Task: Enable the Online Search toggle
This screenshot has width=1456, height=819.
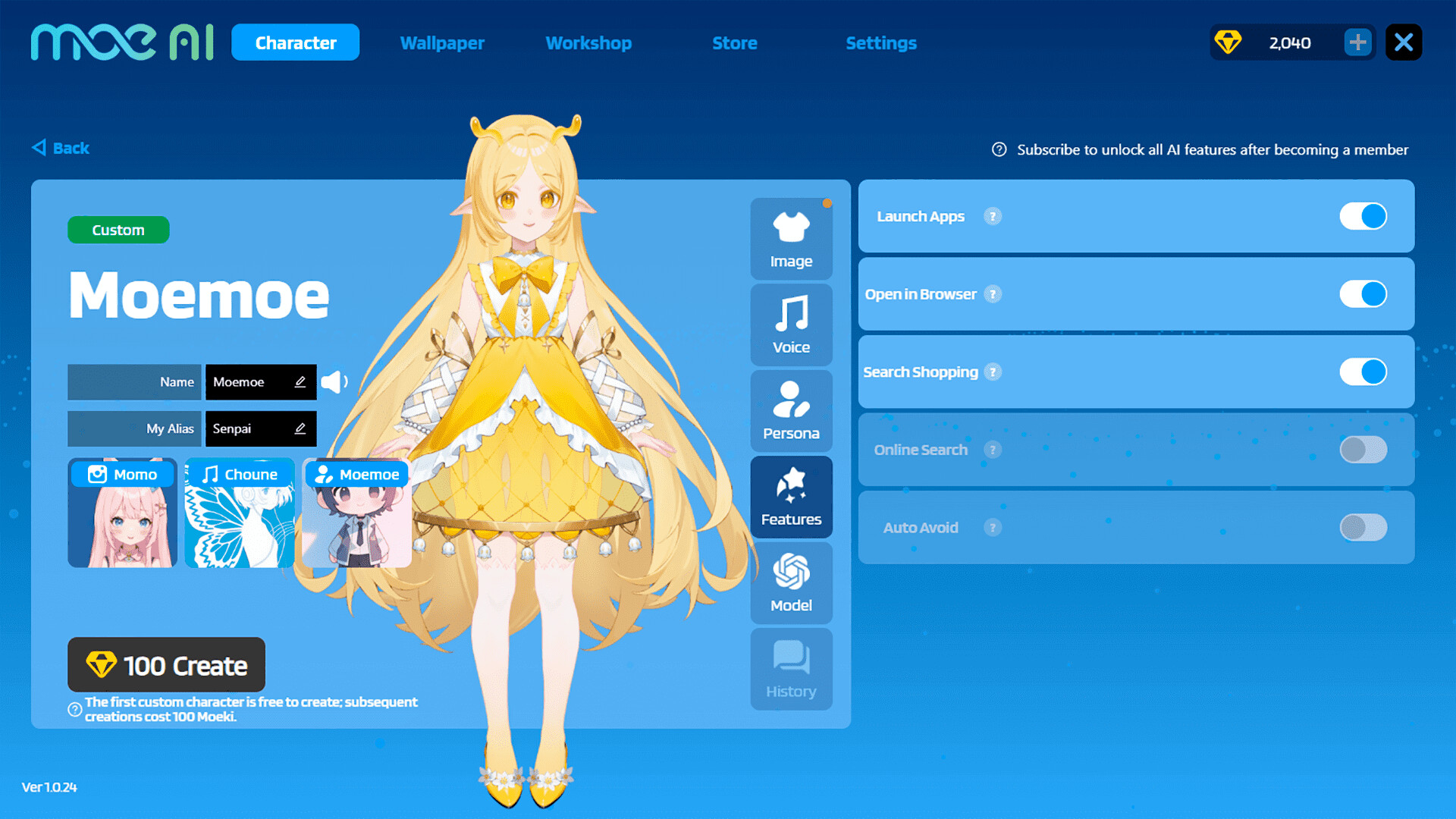Action: click(x=1363, y=450)
